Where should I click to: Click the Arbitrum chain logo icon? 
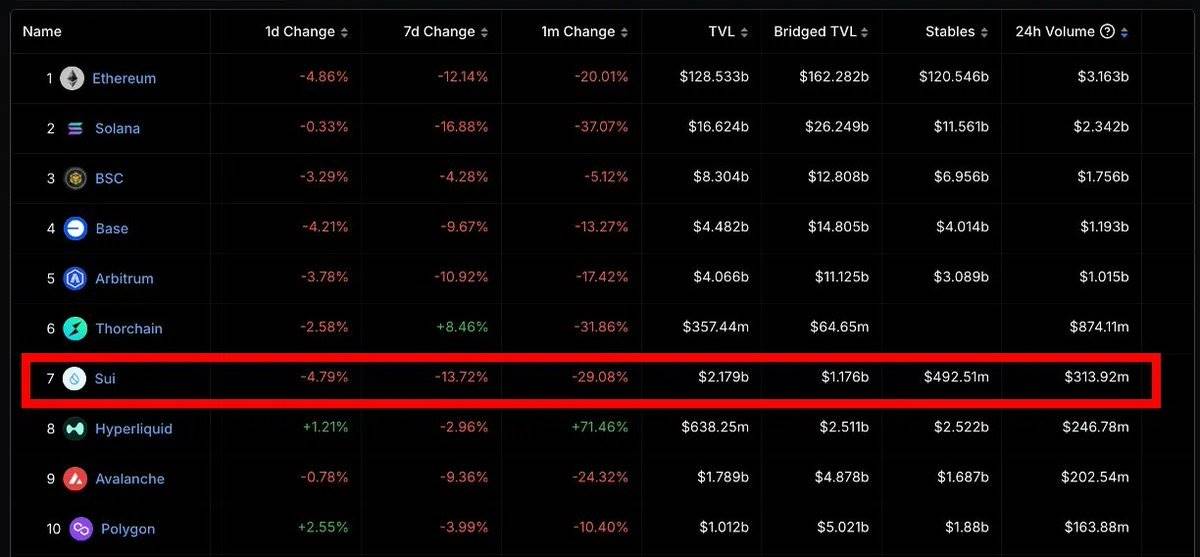[x=75, y=278]
